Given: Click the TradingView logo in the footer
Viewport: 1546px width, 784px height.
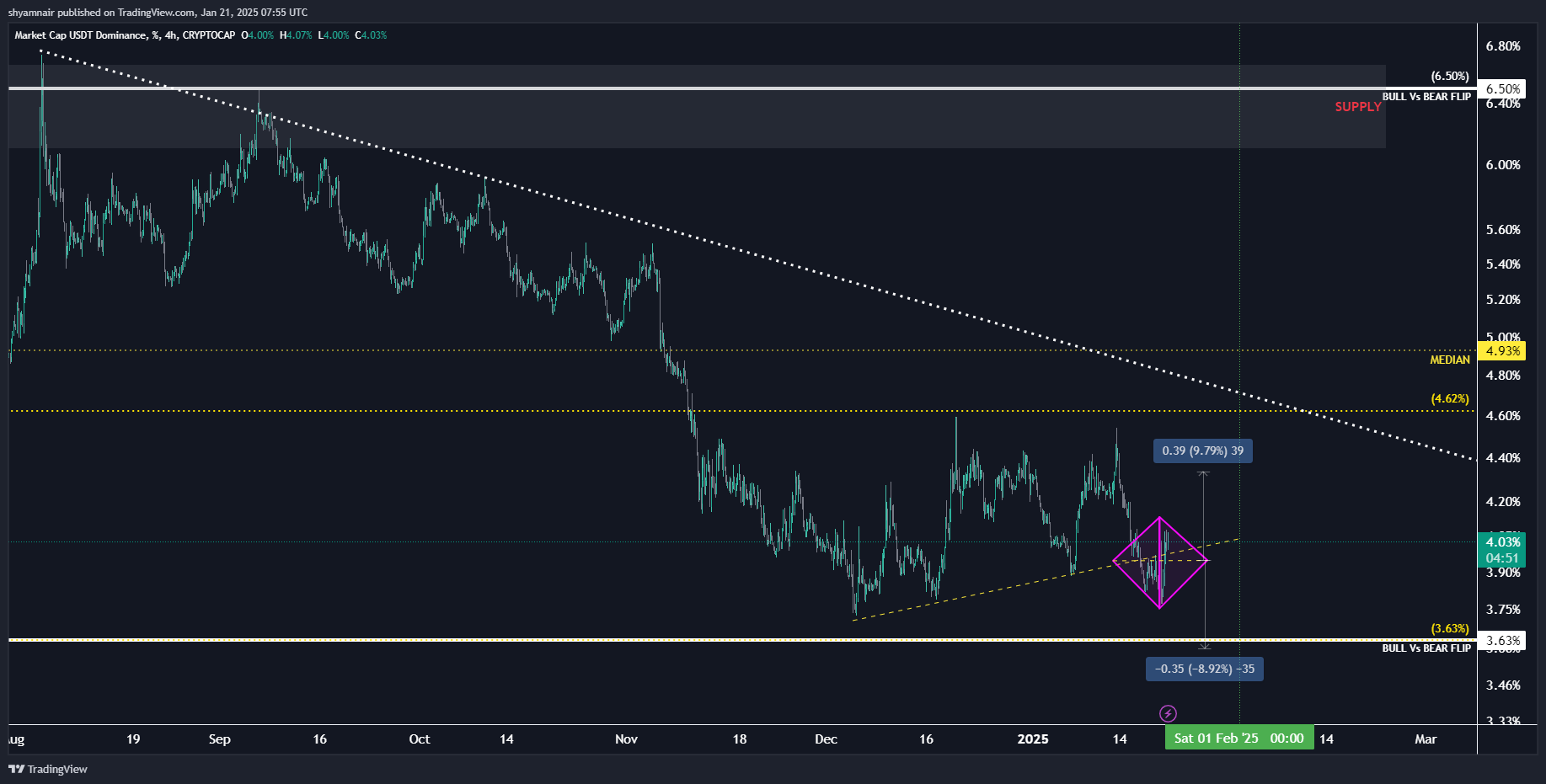Looking at the screenshot, I should (48, 769).
